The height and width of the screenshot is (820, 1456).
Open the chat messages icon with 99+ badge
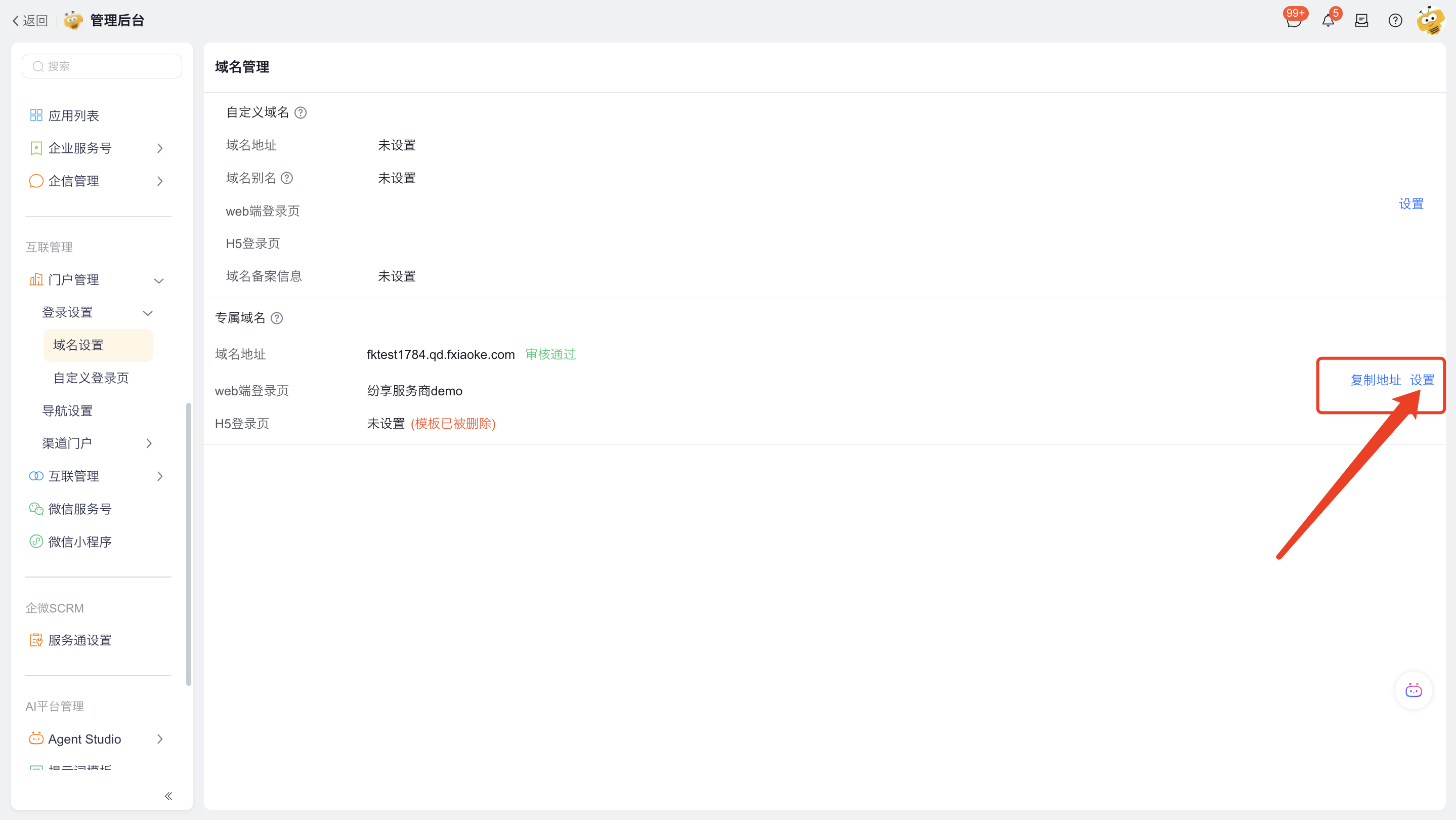1293,21
